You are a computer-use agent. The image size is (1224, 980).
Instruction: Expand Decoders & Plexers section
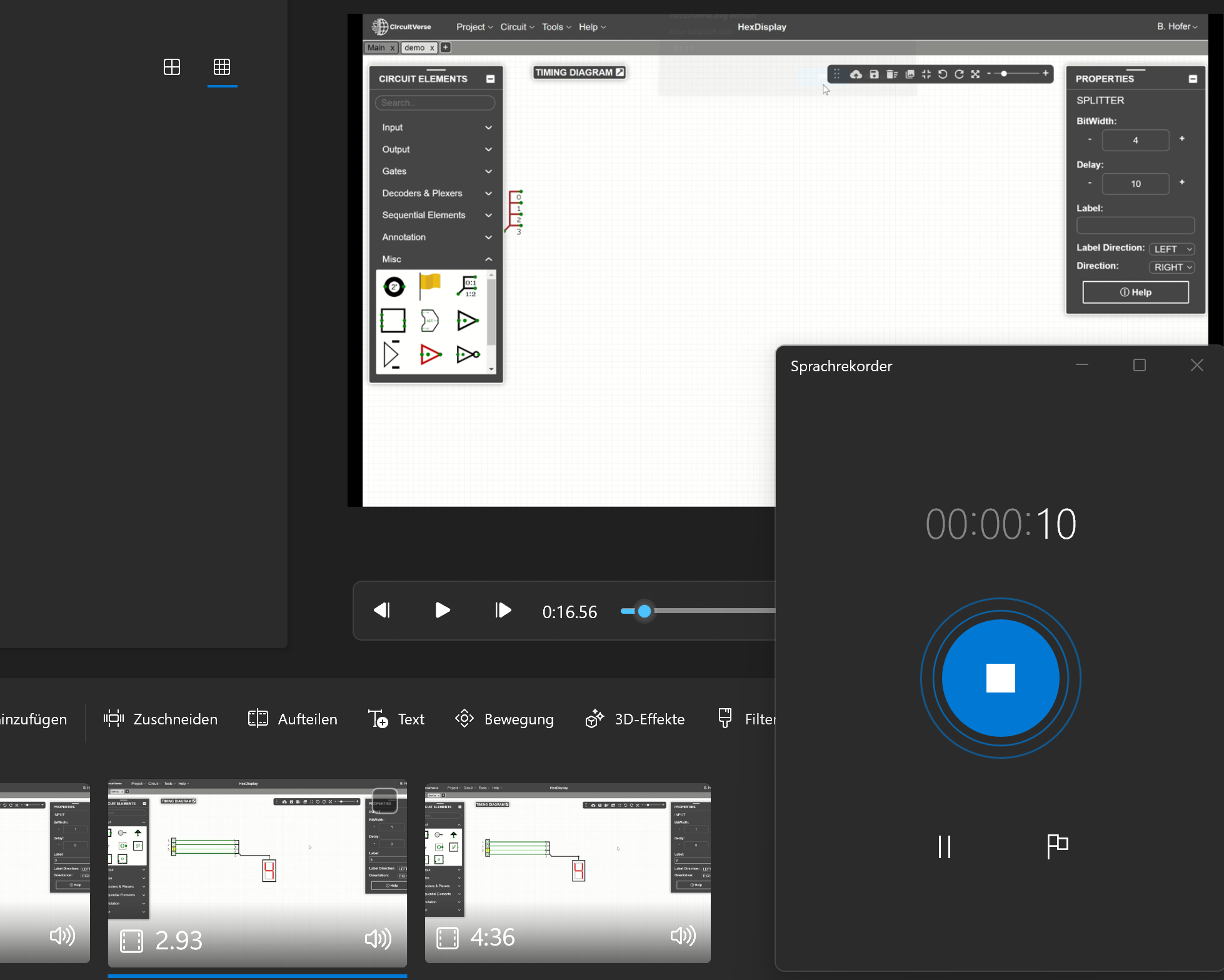tap(436, 193)
